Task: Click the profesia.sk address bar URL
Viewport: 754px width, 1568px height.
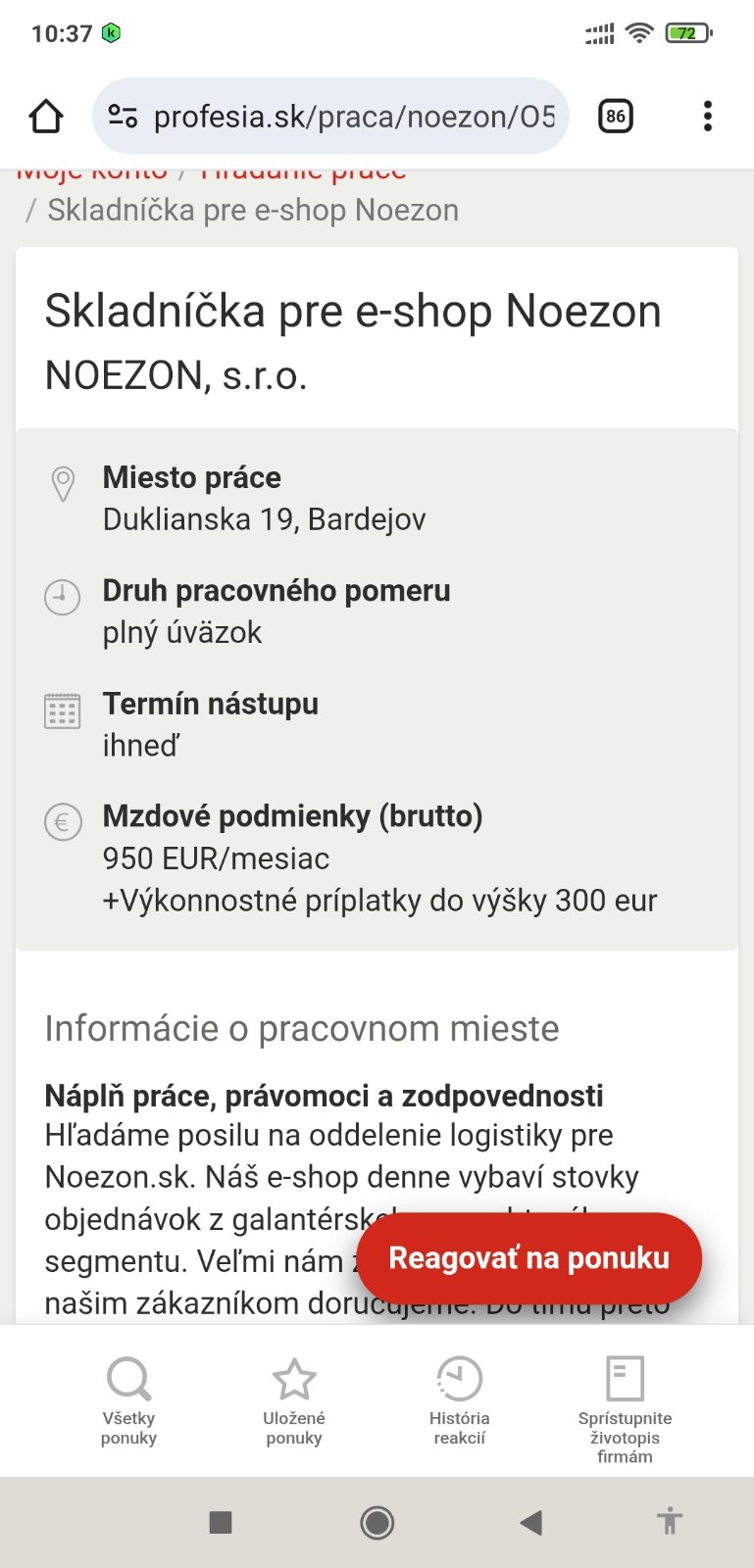Action: [x=353, y=117]
